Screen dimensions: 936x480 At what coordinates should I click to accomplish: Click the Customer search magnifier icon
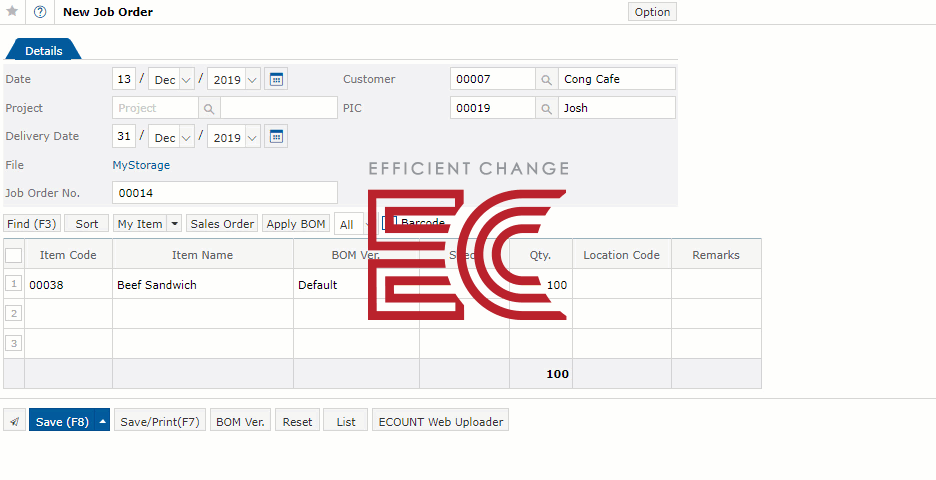546,79
